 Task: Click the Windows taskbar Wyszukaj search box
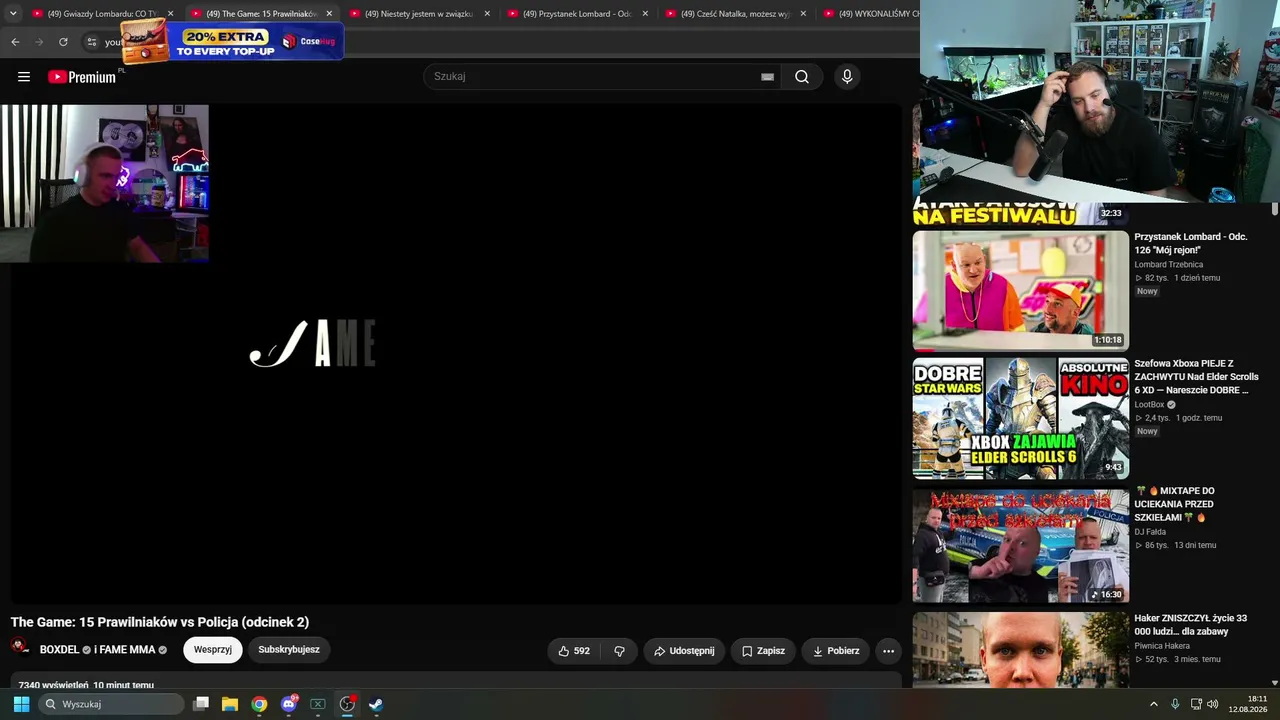pos(111,704)
